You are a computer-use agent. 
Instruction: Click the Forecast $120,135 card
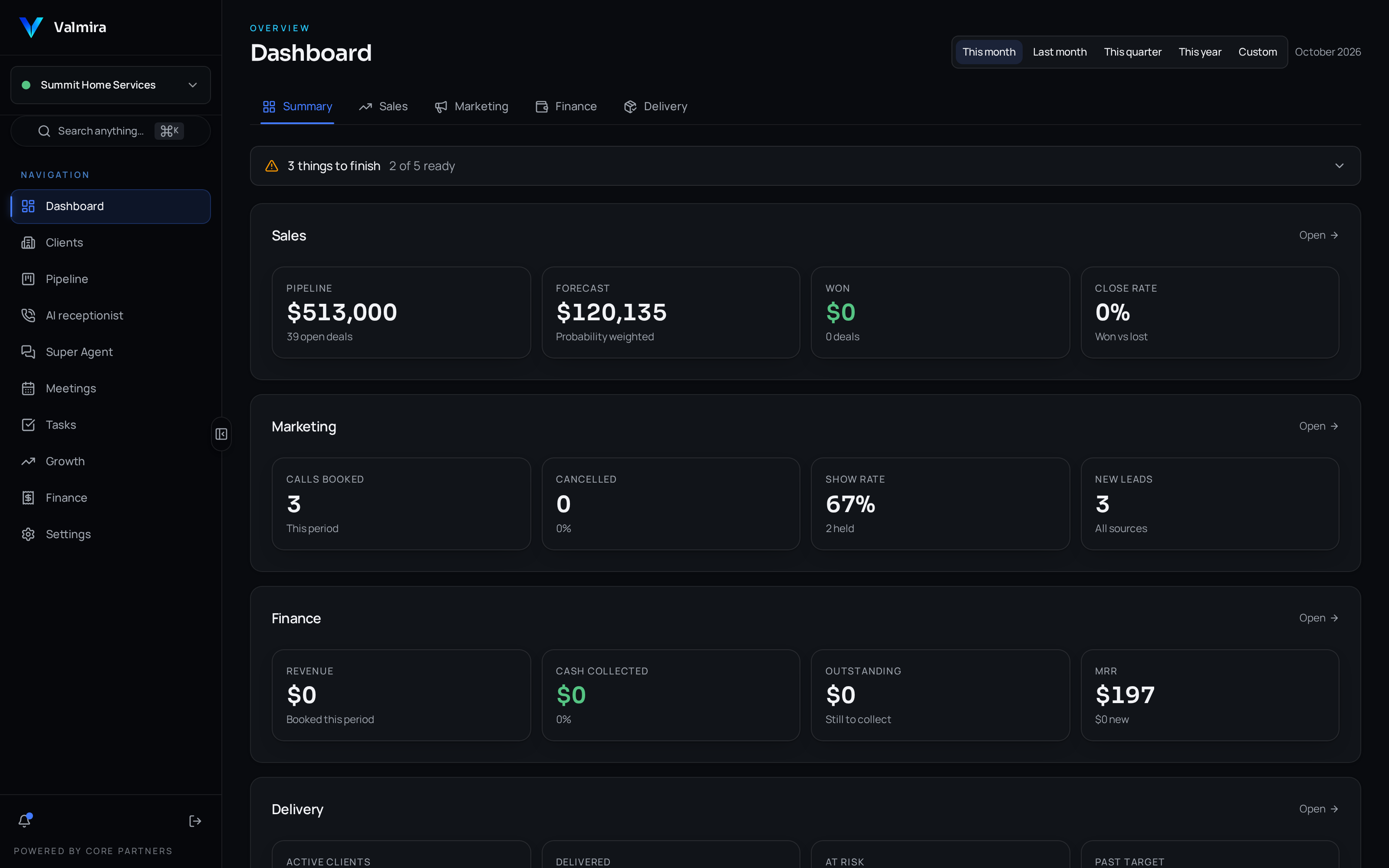(670, 313)
